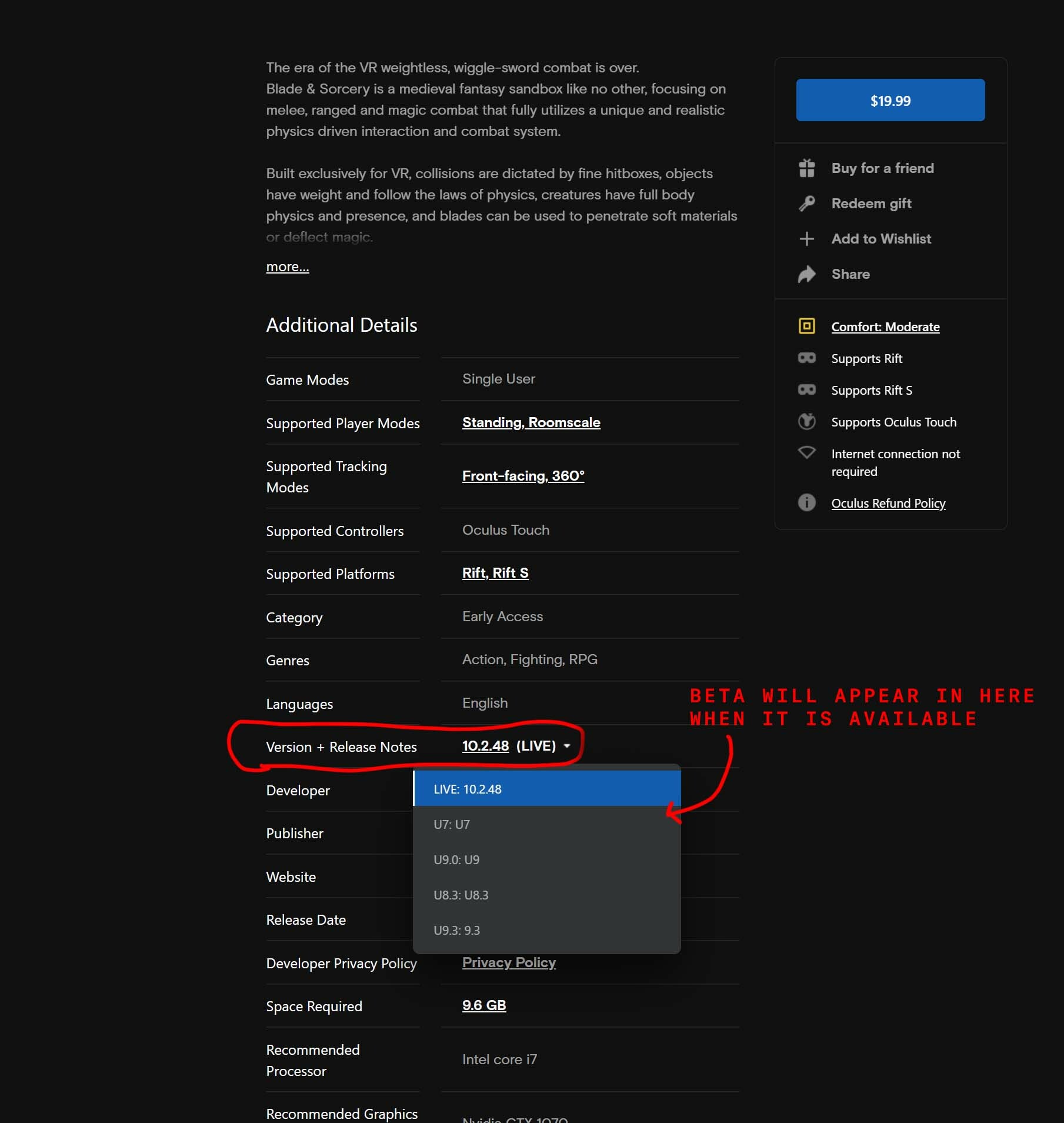1064x1123 pixels.
Task: Open Rift, Rift S platforms link
Action: pyautogui.click(x=495, y=573)
